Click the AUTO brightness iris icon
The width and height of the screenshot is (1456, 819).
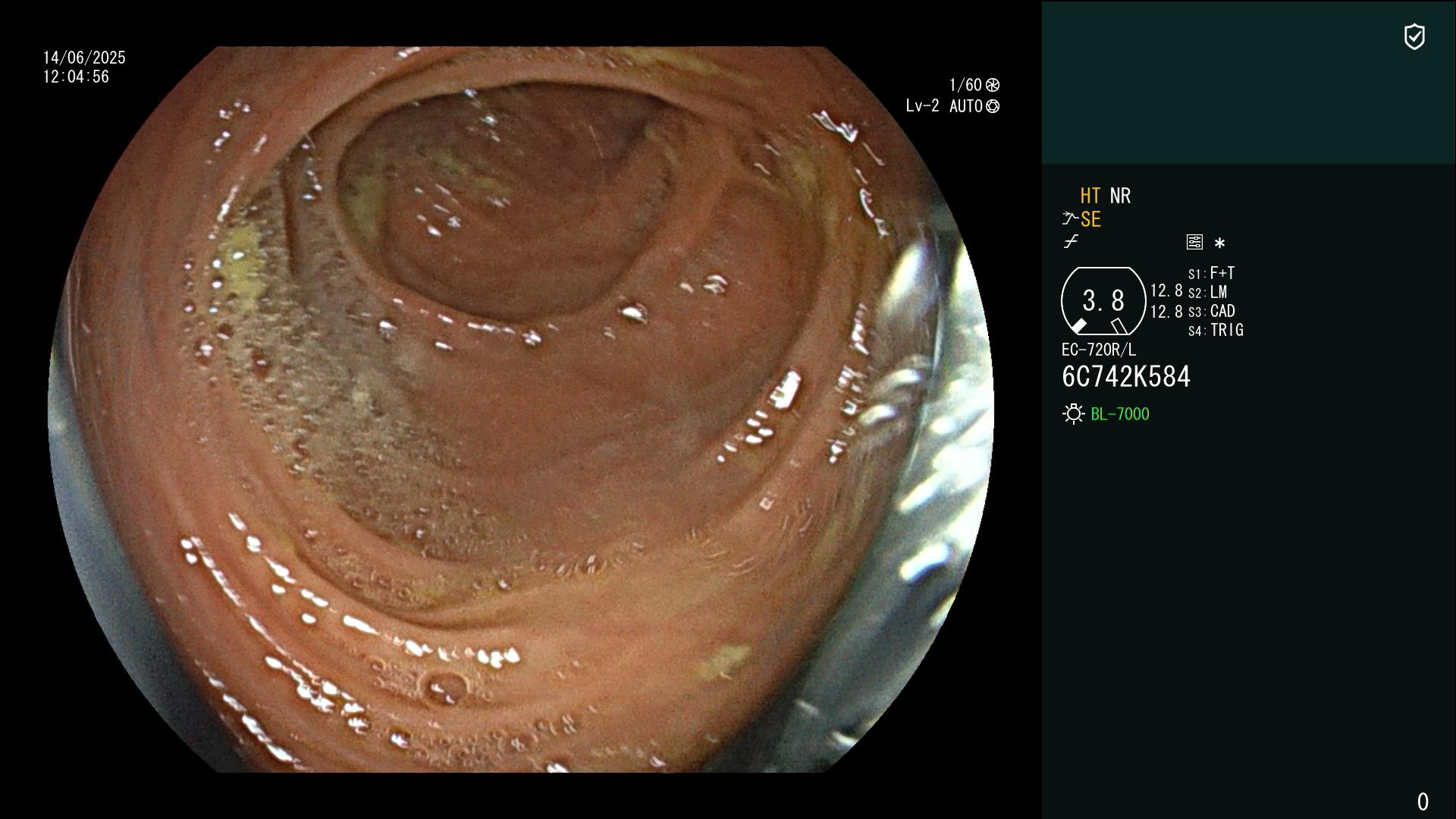point(993,106)
